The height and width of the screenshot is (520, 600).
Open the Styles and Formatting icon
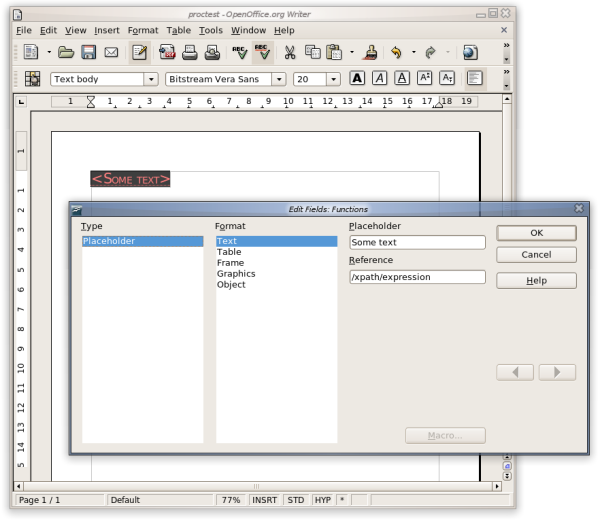click(x=33, y=79)
